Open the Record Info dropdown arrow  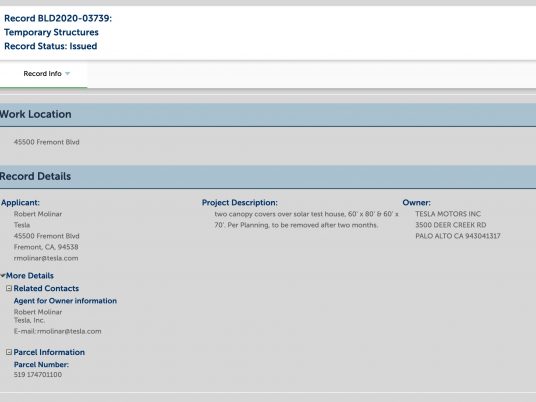tap(67, 74)
